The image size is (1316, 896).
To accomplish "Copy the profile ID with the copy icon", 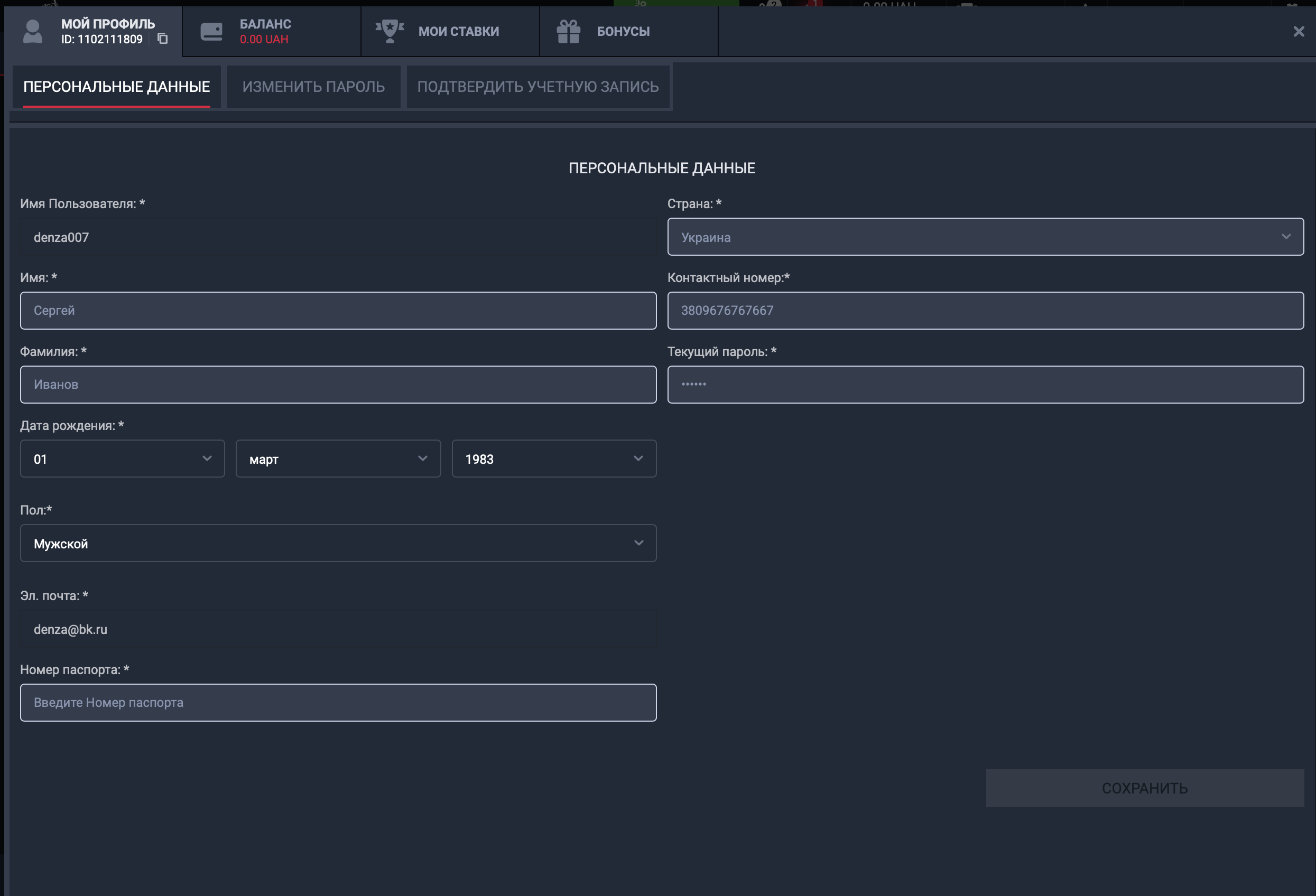I will click(163, 39).
